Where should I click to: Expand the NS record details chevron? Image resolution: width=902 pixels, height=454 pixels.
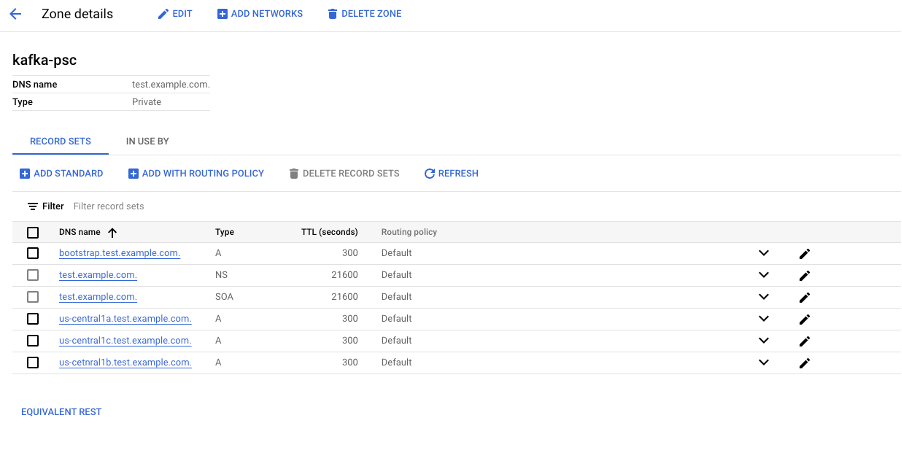[x=764, y=275]
